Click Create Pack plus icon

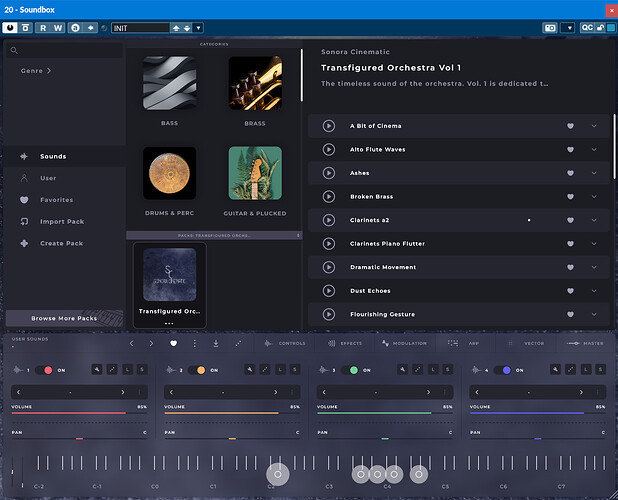click(25, 243)
